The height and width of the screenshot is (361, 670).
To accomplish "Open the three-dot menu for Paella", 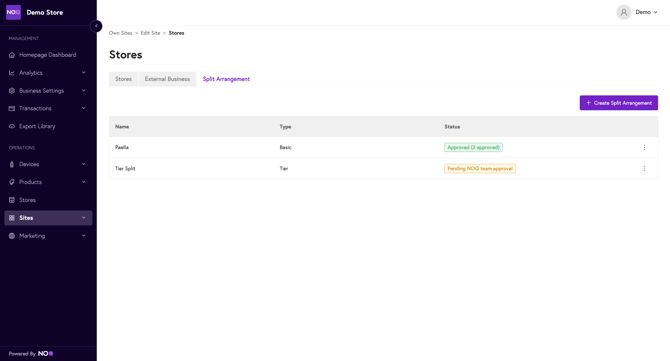I will click(x=644, y=147).
